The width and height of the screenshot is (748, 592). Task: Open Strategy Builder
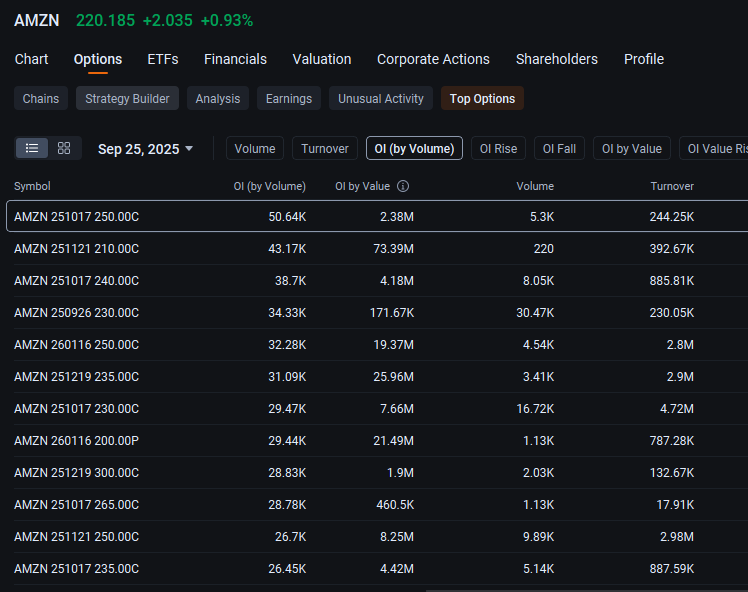click(127, 98)
